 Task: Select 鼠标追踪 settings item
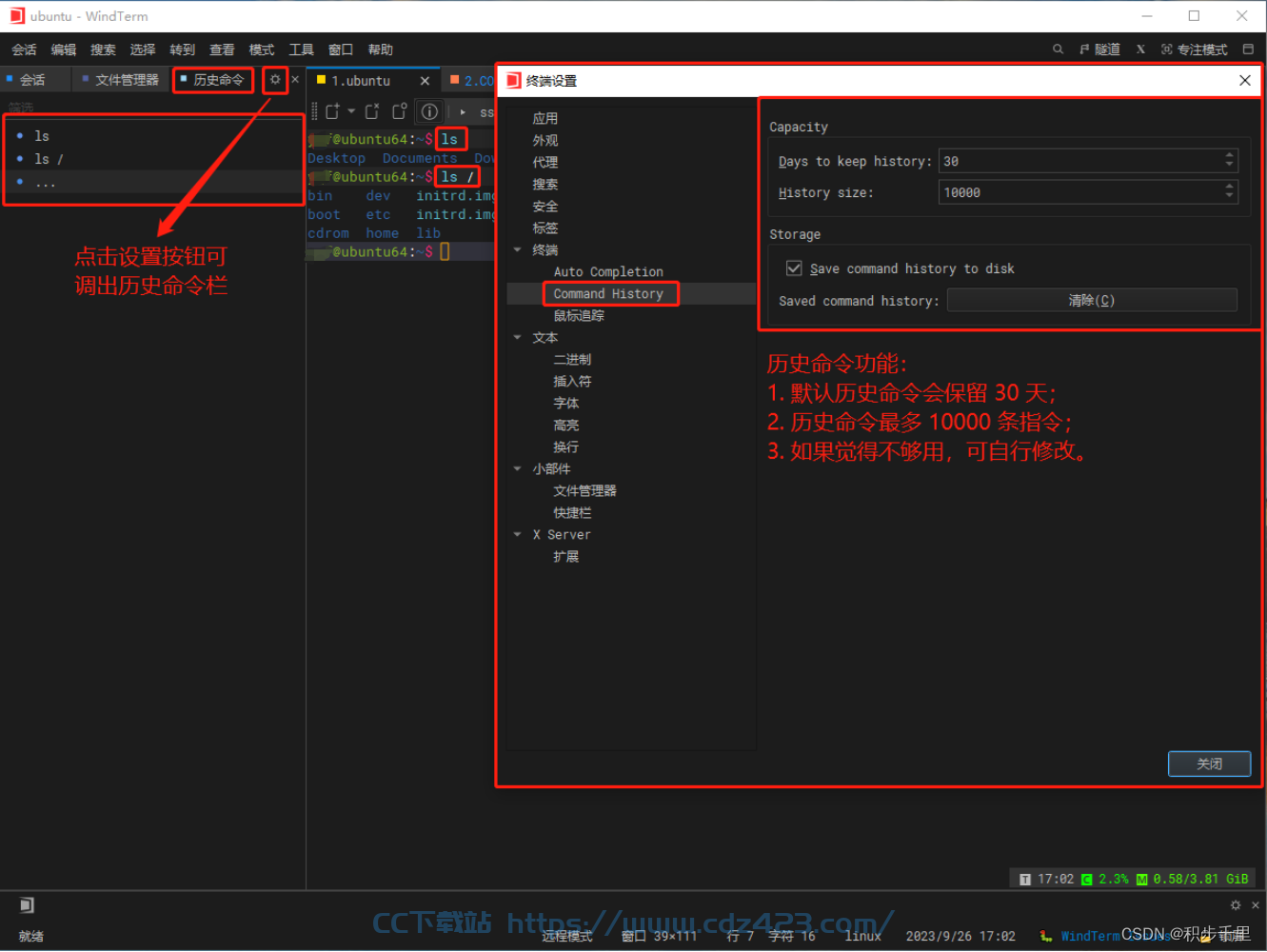[579, 315]
